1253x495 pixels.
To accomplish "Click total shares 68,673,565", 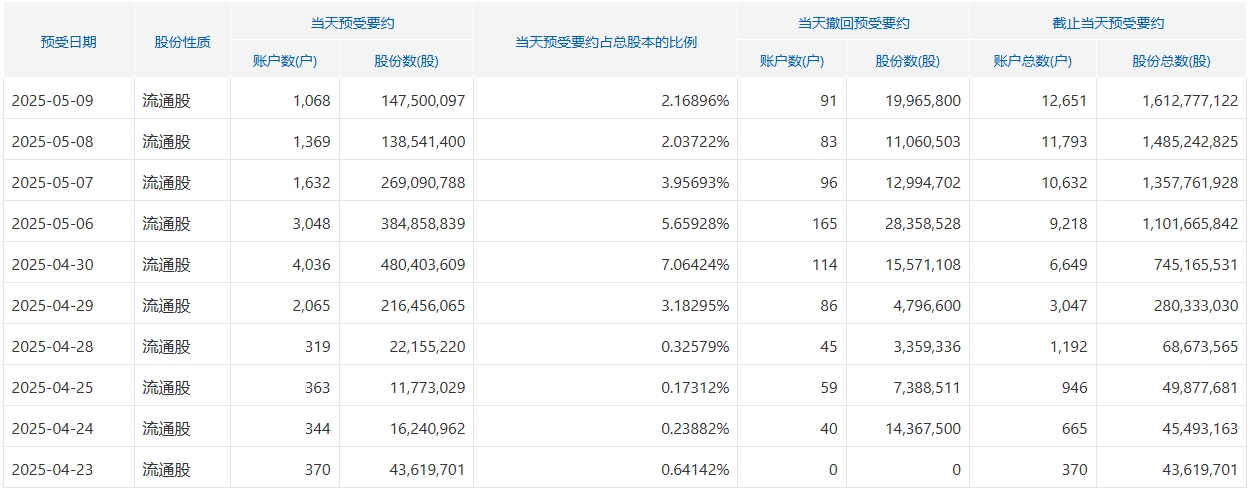I will coord(1201,347).
